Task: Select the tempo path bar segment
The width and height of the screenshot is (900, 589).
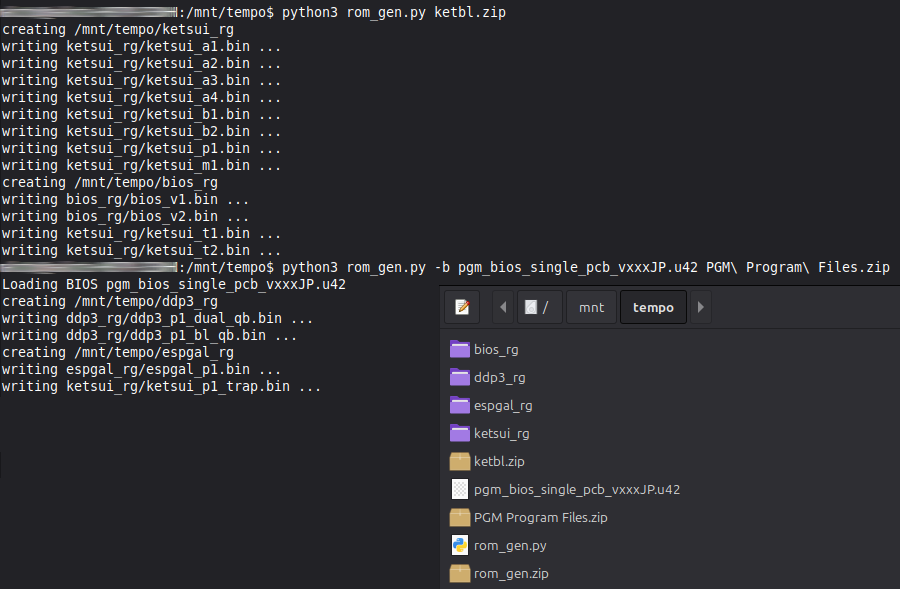Action: coord(653,307)
